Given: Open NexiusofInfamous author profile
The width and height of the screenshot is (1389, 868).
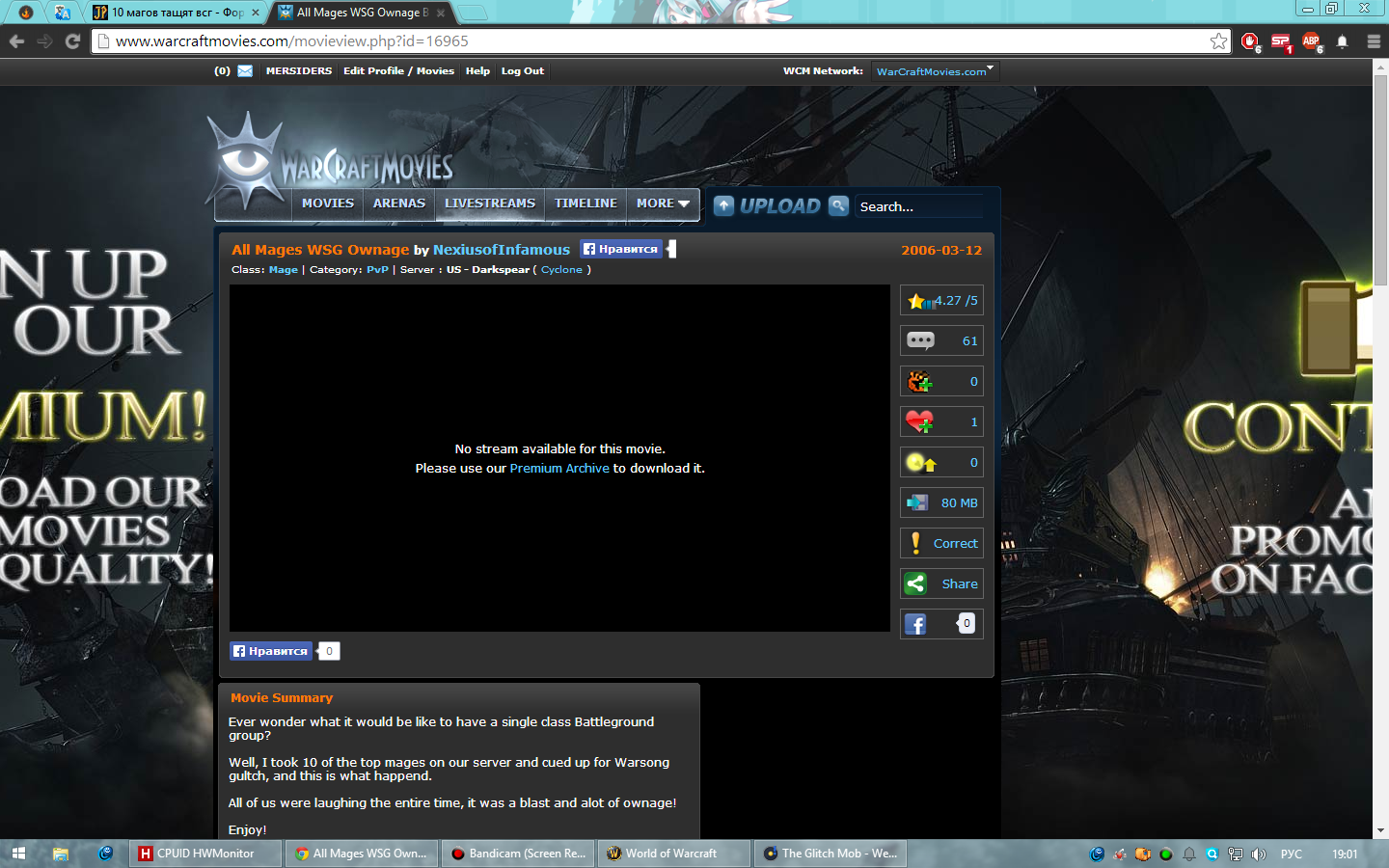Looking at the screenshot, I should coord(502,249).
